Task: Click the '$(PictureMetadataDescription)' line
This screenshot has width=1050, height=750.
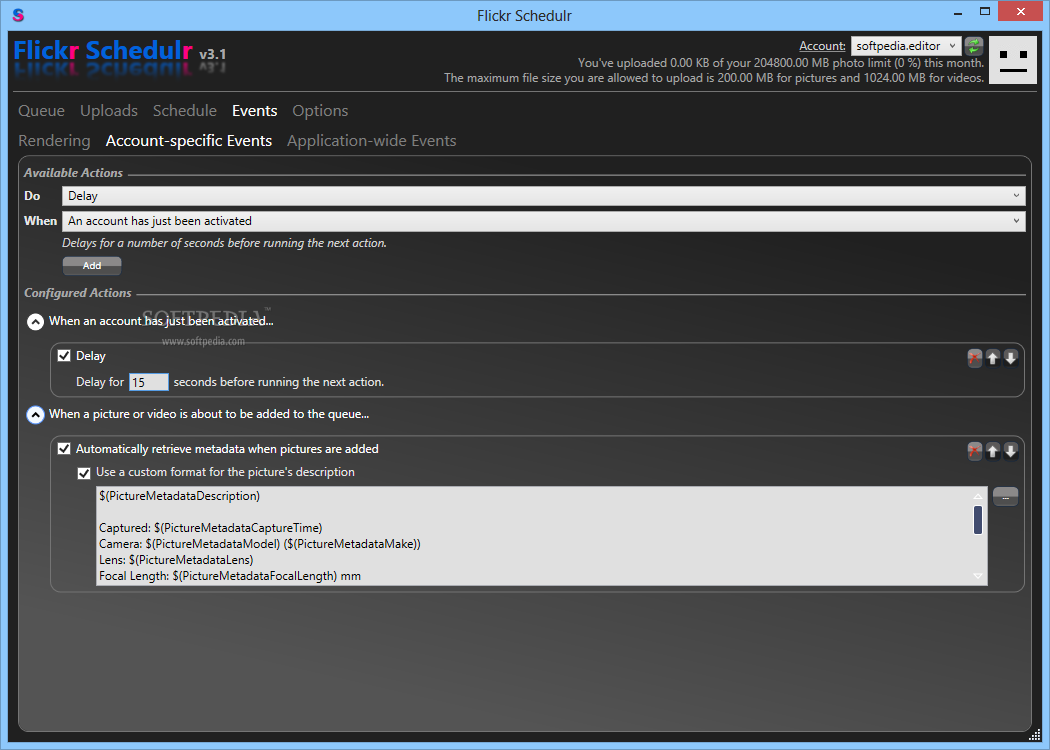Action: (x=179, y=496)
